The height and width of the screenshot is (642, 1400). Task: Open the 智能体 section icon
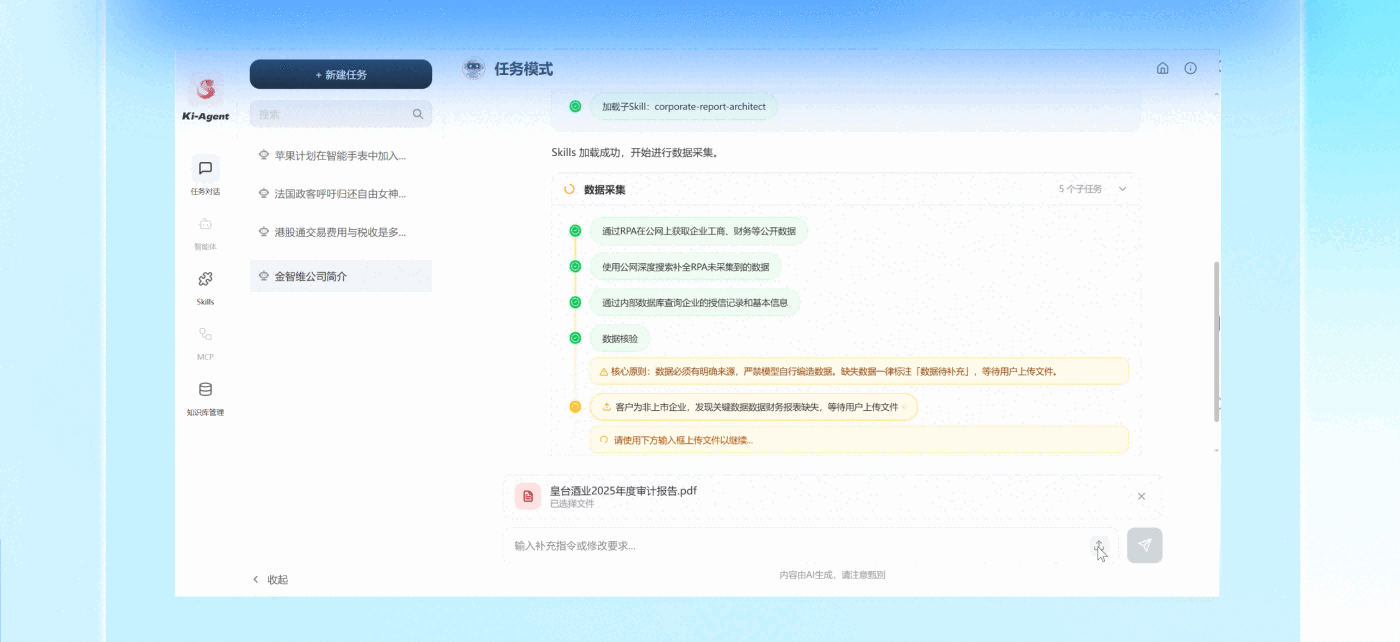(x=205, y=224)
